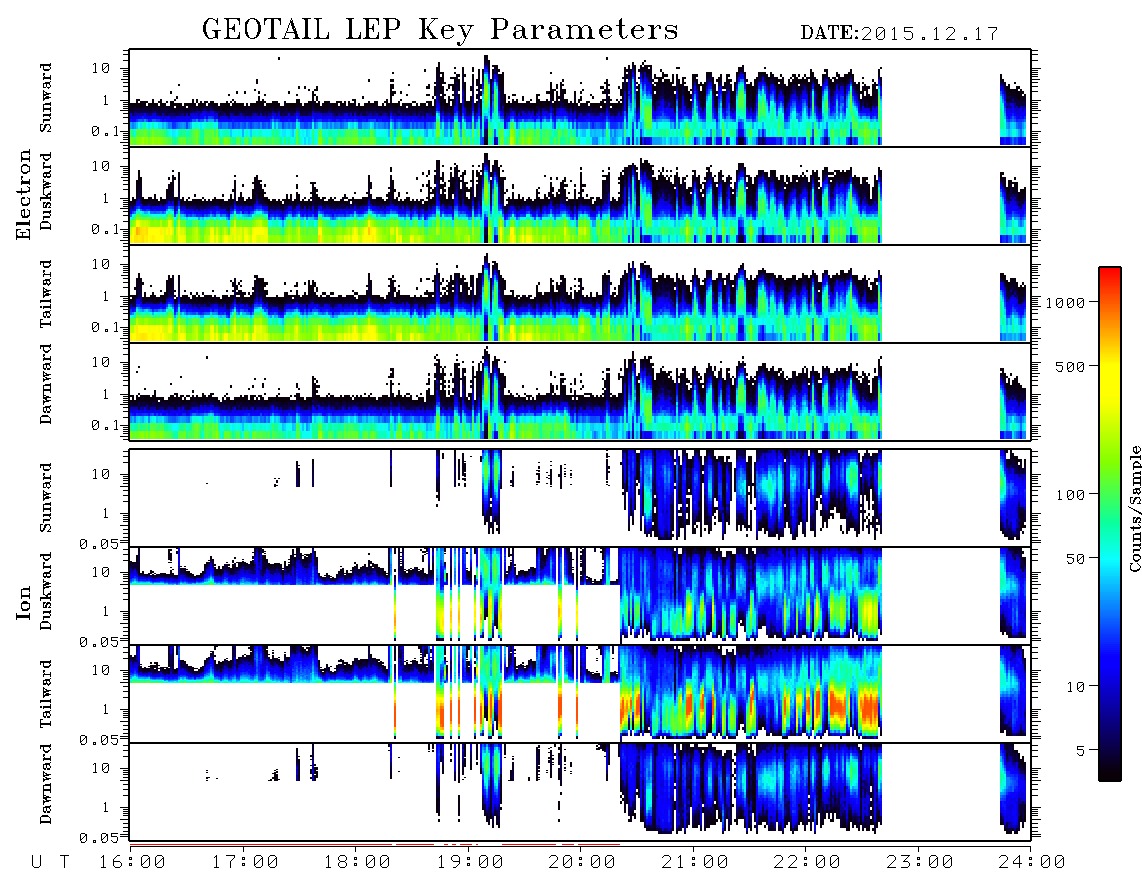Click the Ion Duskward spectrogram panel

(x=580, y=596)
